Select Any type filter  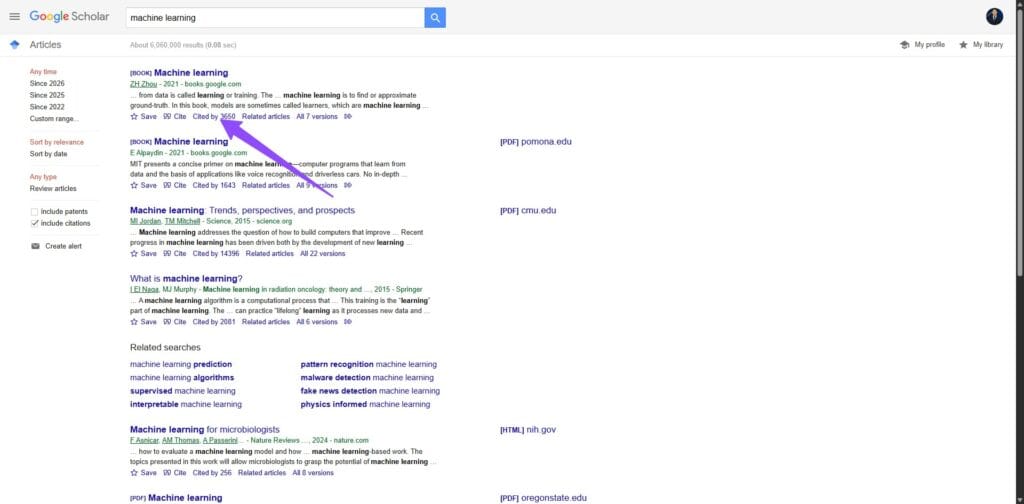(43, 177)
